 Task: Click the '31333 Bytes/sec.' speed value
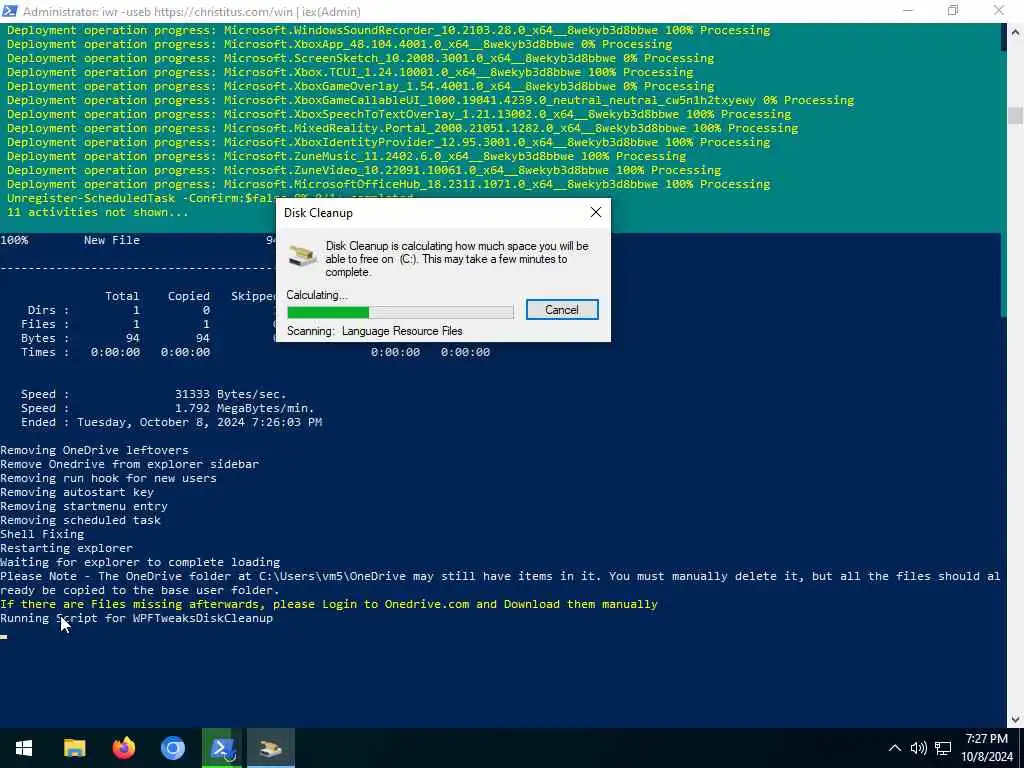(231, 394)
